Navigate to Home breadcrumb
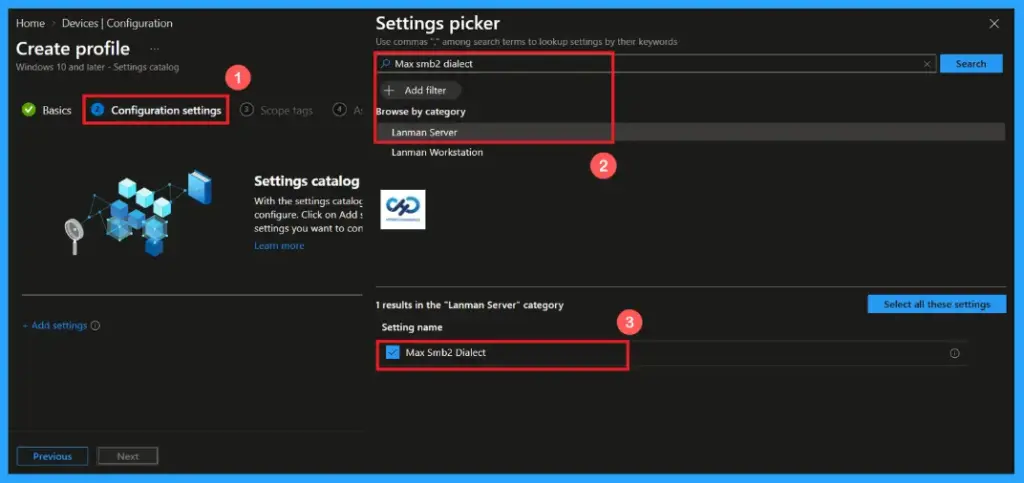 [x=30, y=23]
